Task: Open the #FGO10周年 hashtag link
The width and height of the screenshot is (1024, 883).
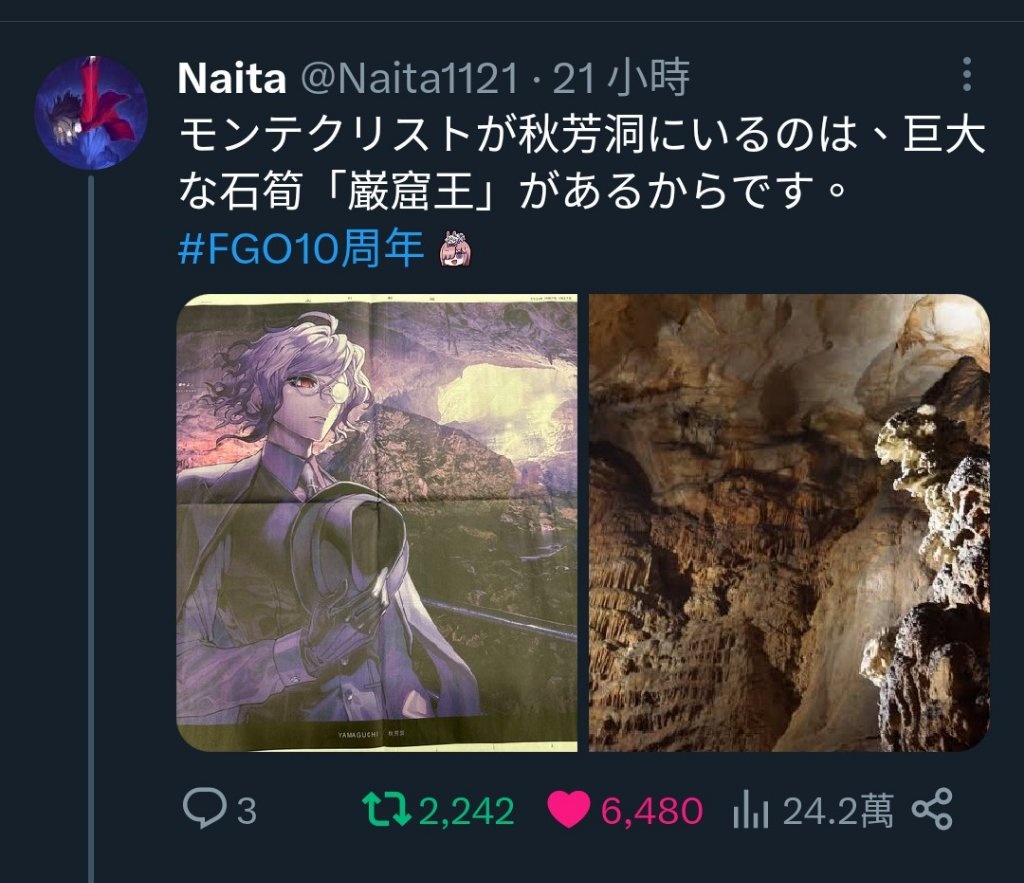Action: point(302,248)
